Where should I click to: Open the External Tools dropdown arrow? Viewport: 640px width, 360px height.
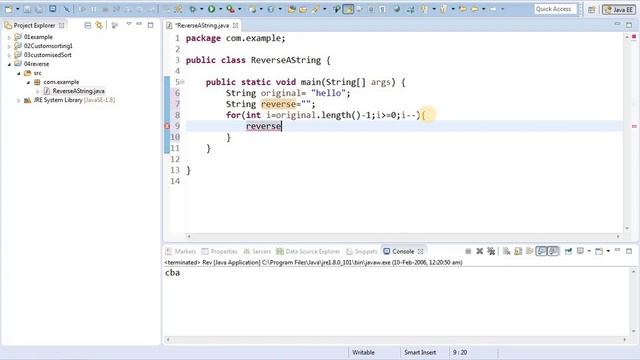240,9
